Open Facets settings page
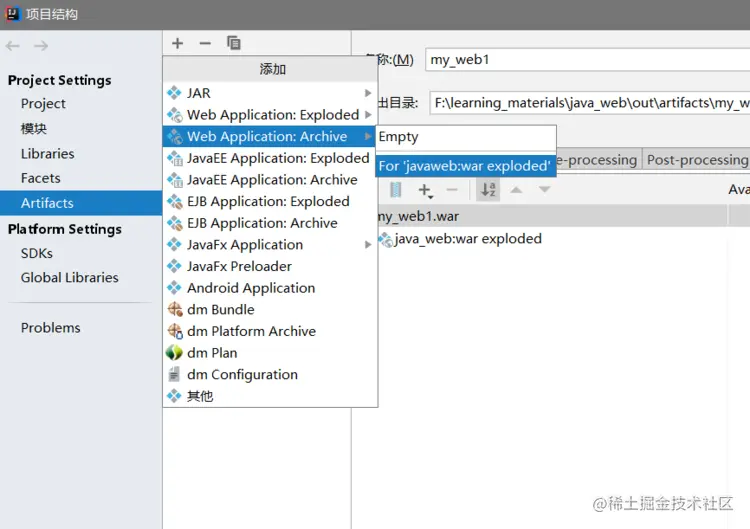Viewport: 750px width, 529px height. pos(41,178)
